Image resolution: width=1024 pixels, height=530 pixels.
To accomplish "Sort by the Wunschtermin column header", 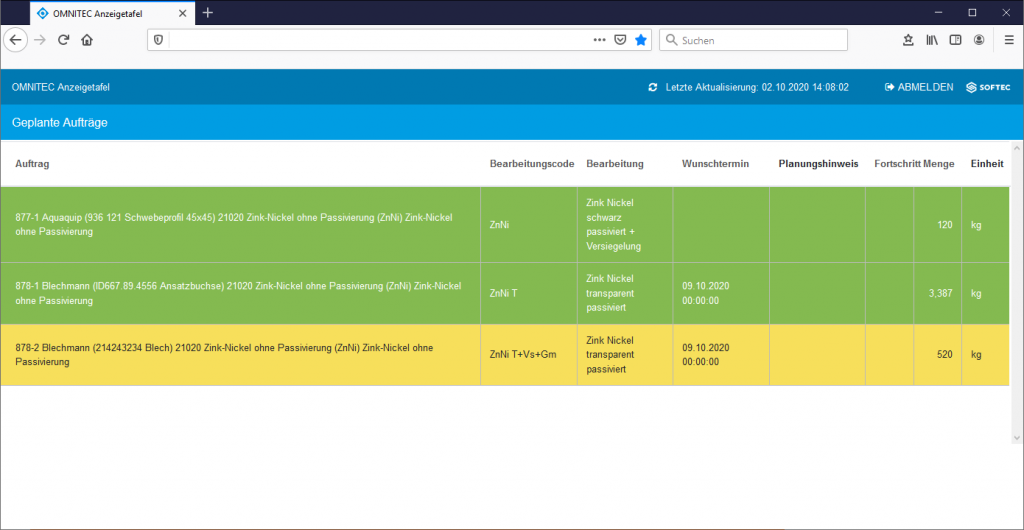I will point(715,164).
